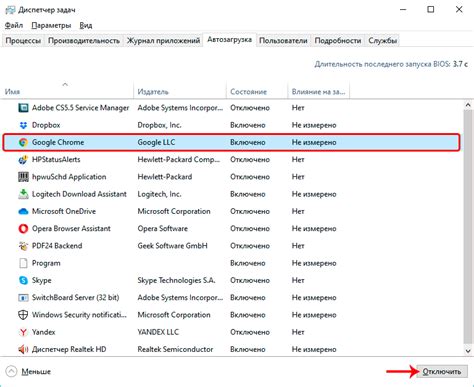This screenshot has height=387, width=474.
Task: Click the scrollbar up arrow
Action: tap(468, 105)
